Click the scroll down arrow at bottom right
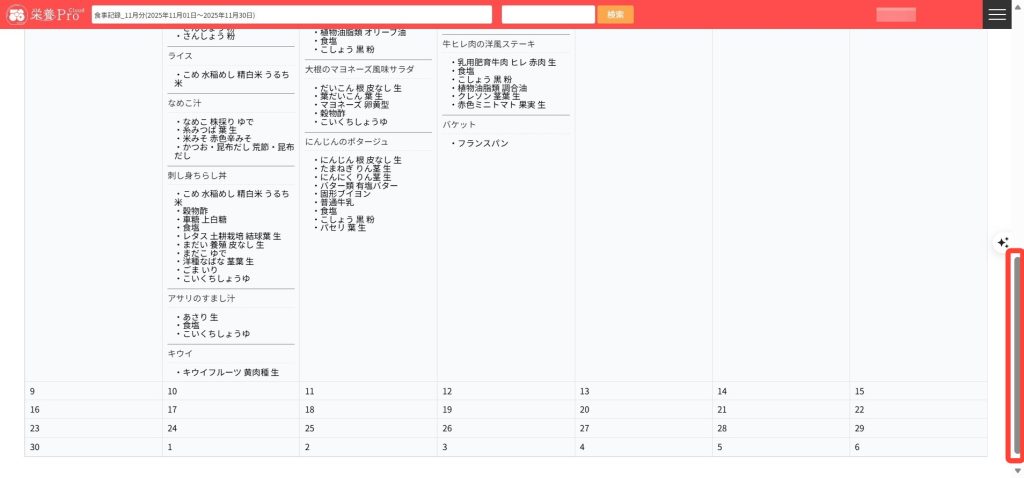The image size is (1024, 478). tap(1018, 470)
